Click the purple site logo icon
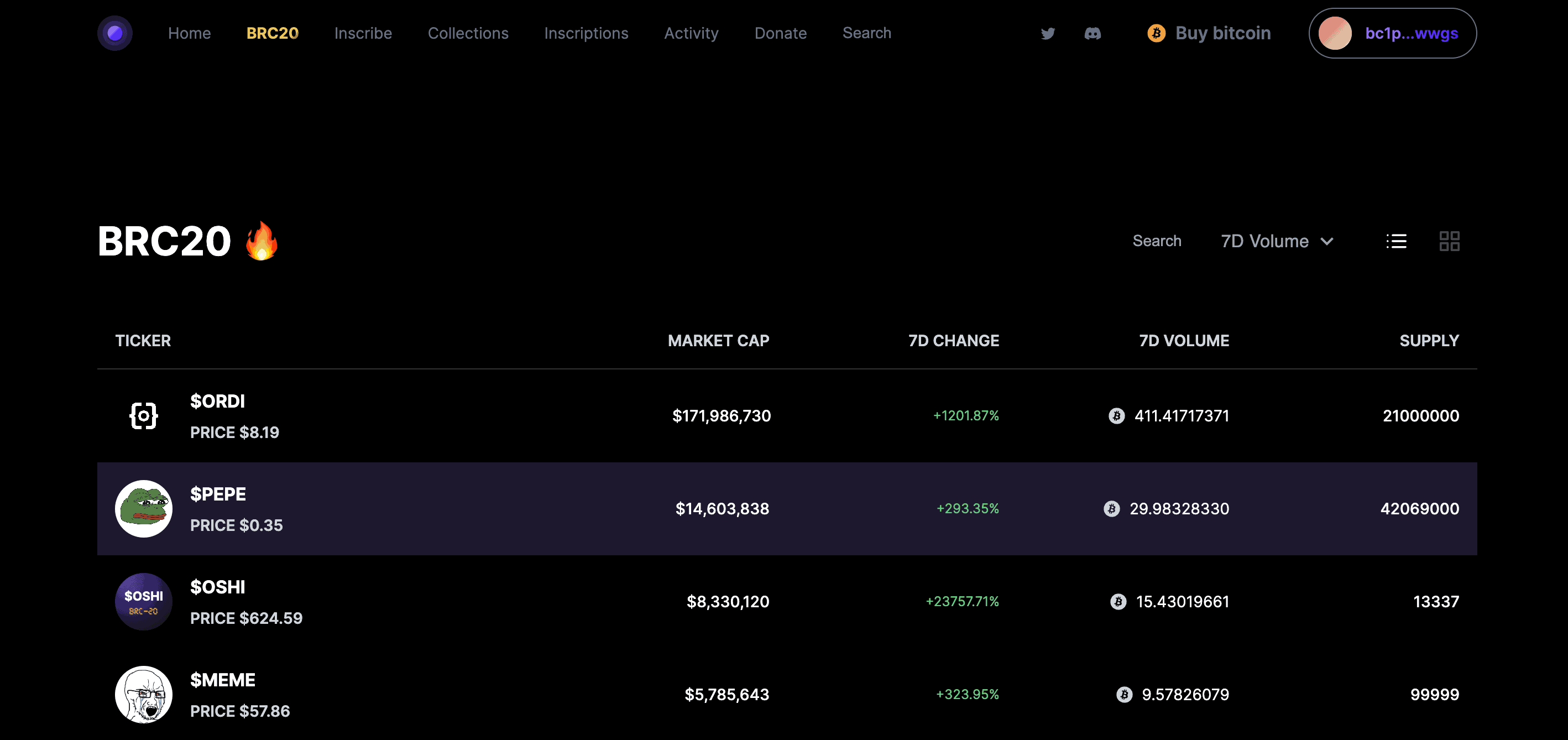Viewport: 1568px width, 740px height. 114,33
